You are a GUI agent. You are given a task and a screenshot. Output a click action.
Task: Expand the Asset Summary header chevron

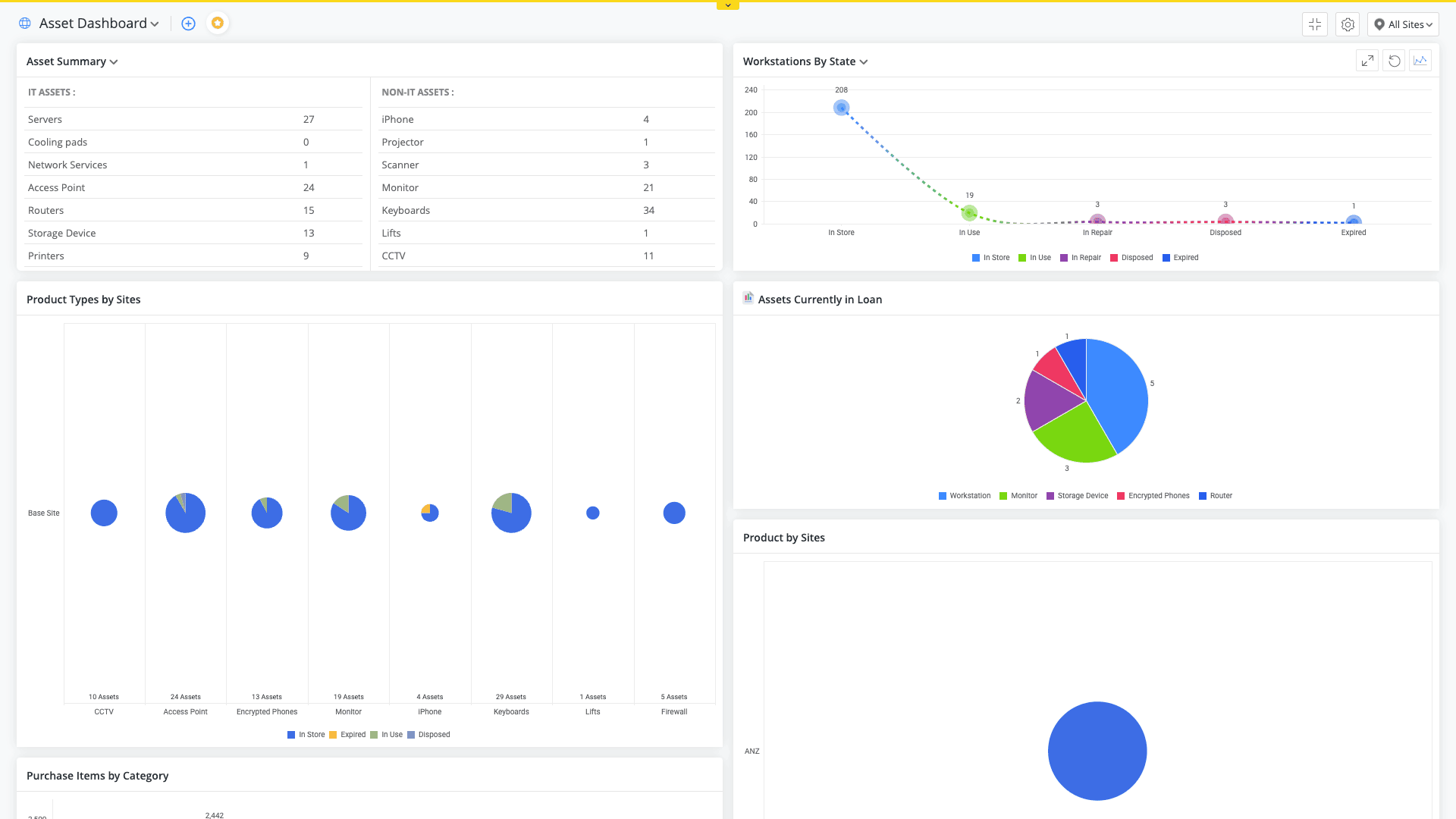click(x=114, y=61)
